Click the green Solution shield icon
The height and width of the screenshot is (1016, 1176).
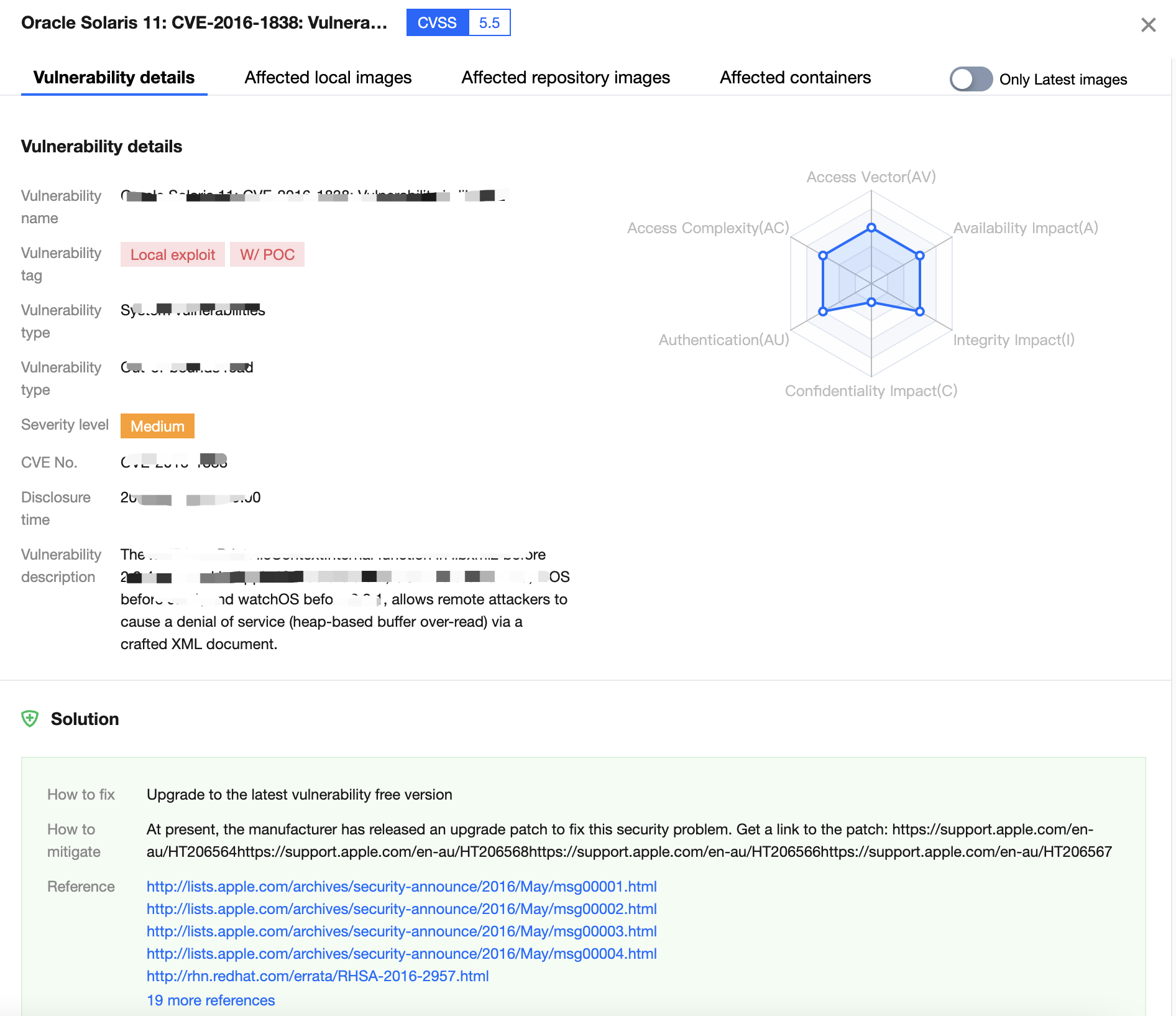(x=31, y=719)
